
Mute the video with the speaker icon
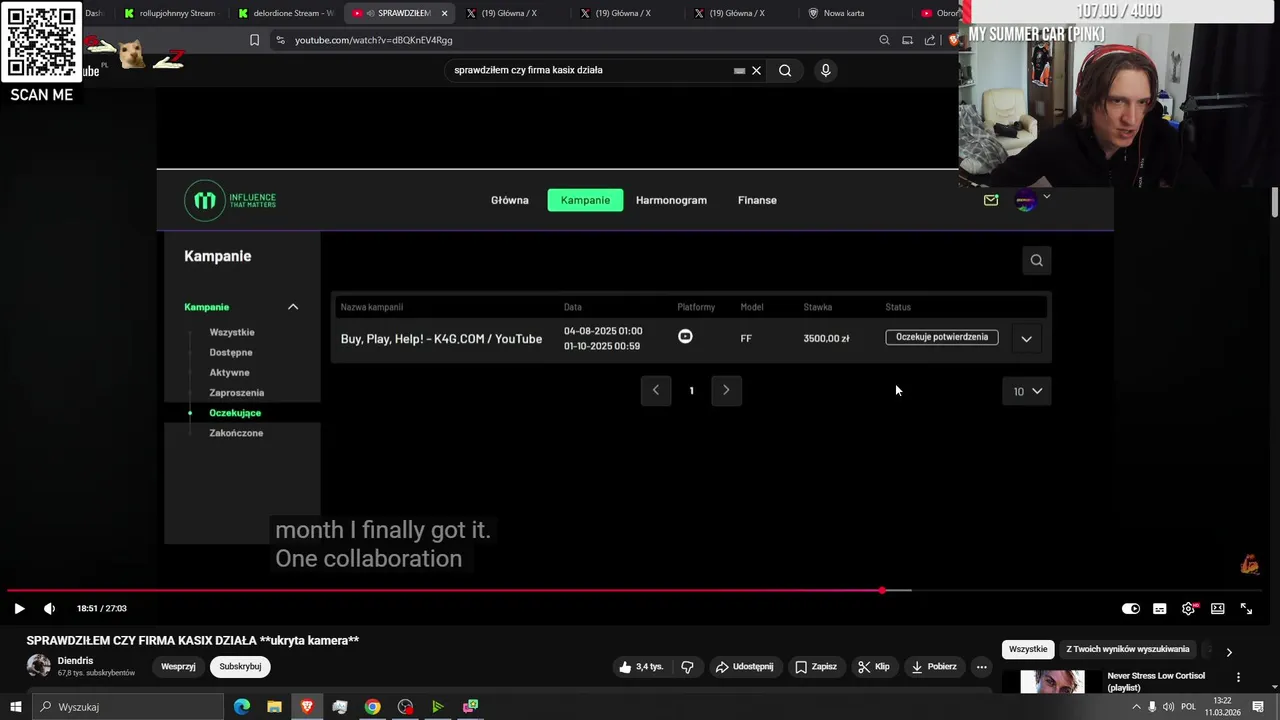coord(49,608)
